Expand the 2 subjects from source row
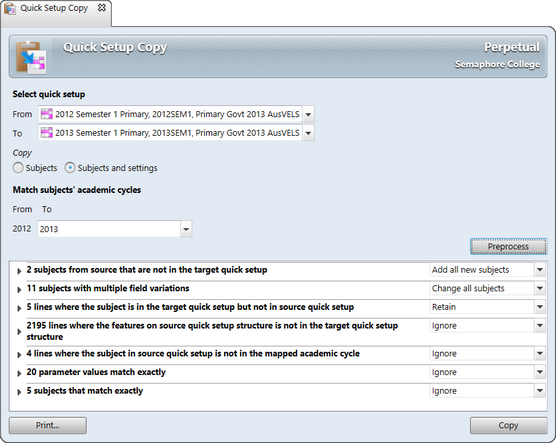556x443 pixels. point(19,271)
